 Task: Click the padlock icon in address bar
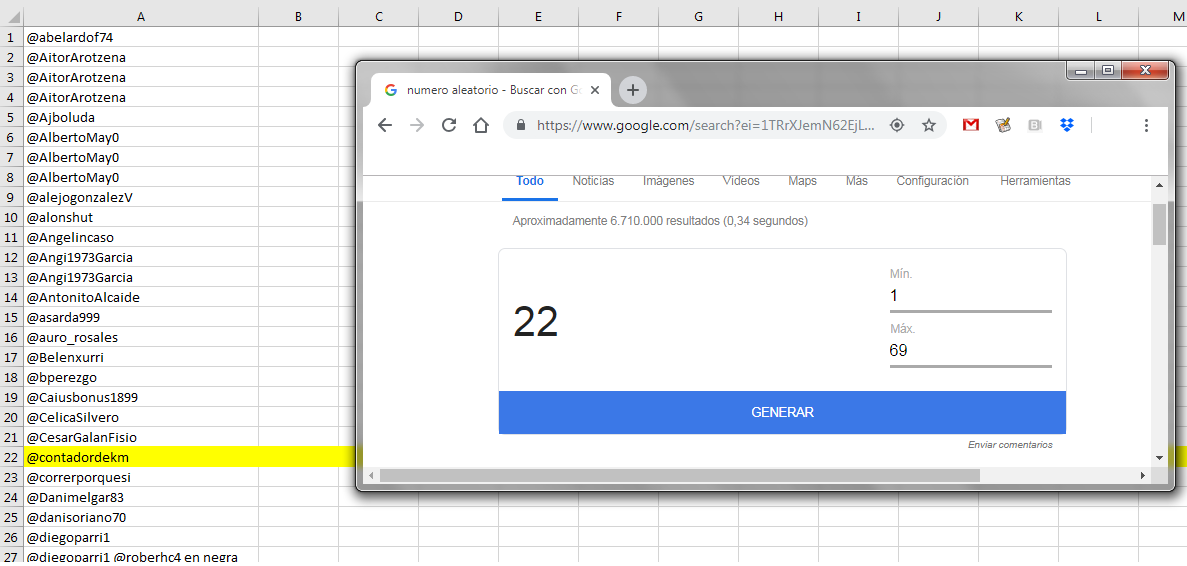[x=520, y=126]
